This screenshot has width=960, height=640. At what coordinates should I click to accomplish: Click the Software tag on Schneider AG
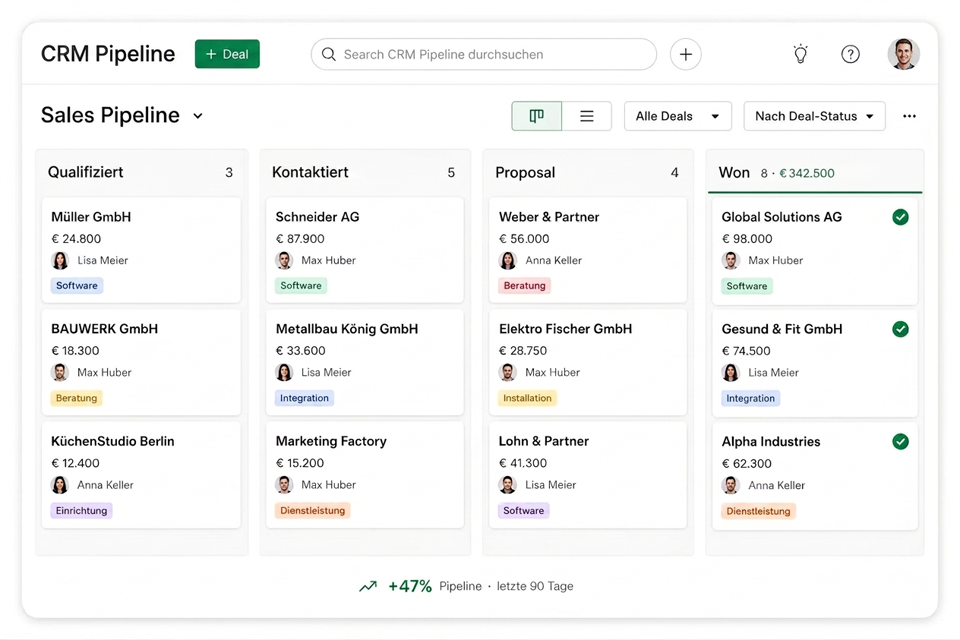(301, 285)
